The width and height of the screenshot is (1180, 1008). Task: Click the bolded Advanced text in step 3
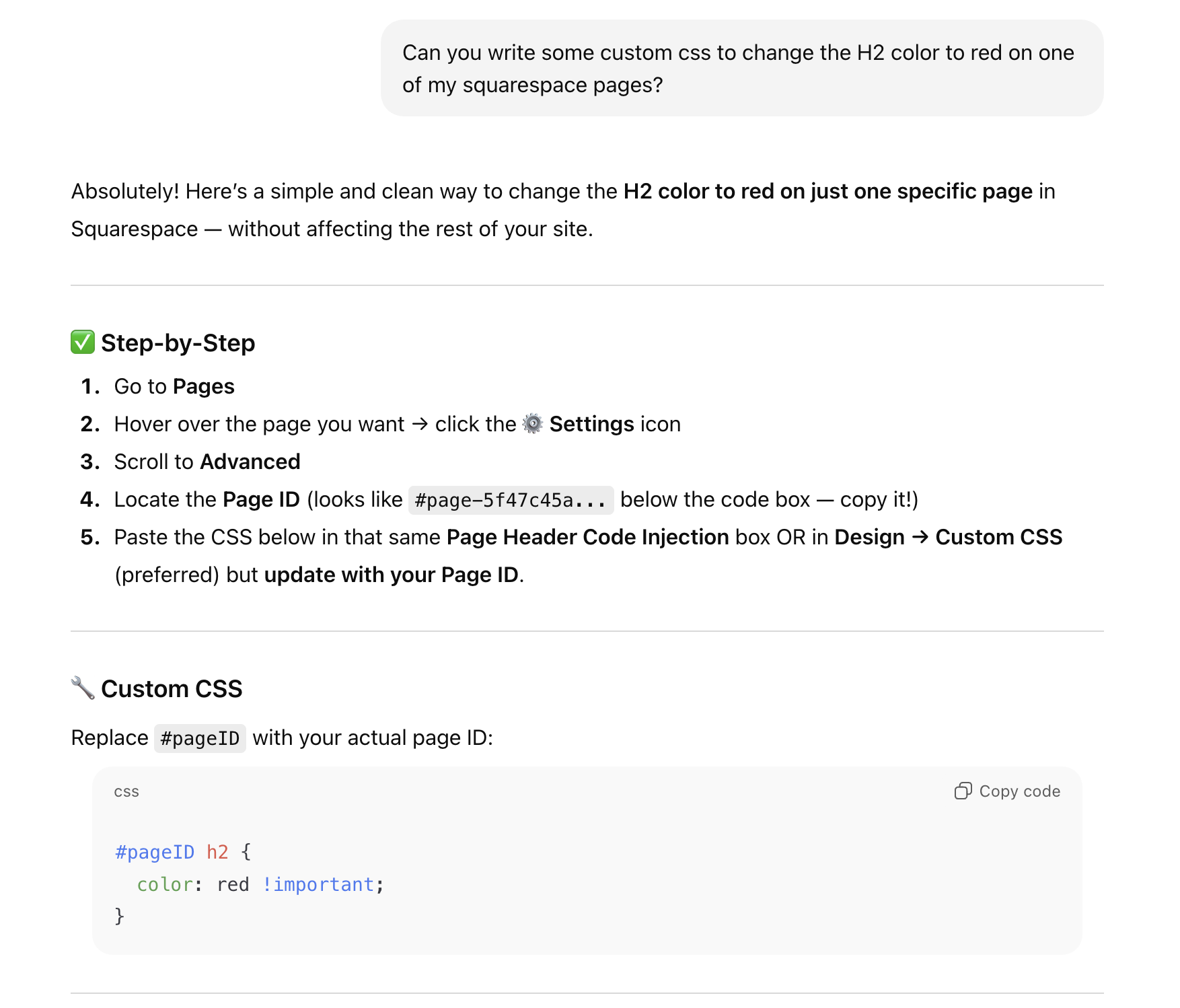tap(250, 462)
